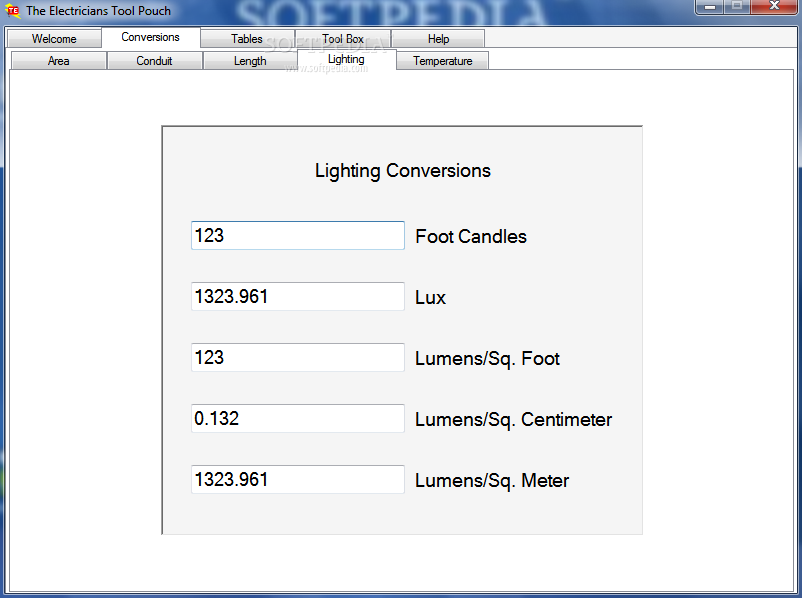802x598 pixels.
Task: Switch to the Tables tab
Action: point(247,39)
